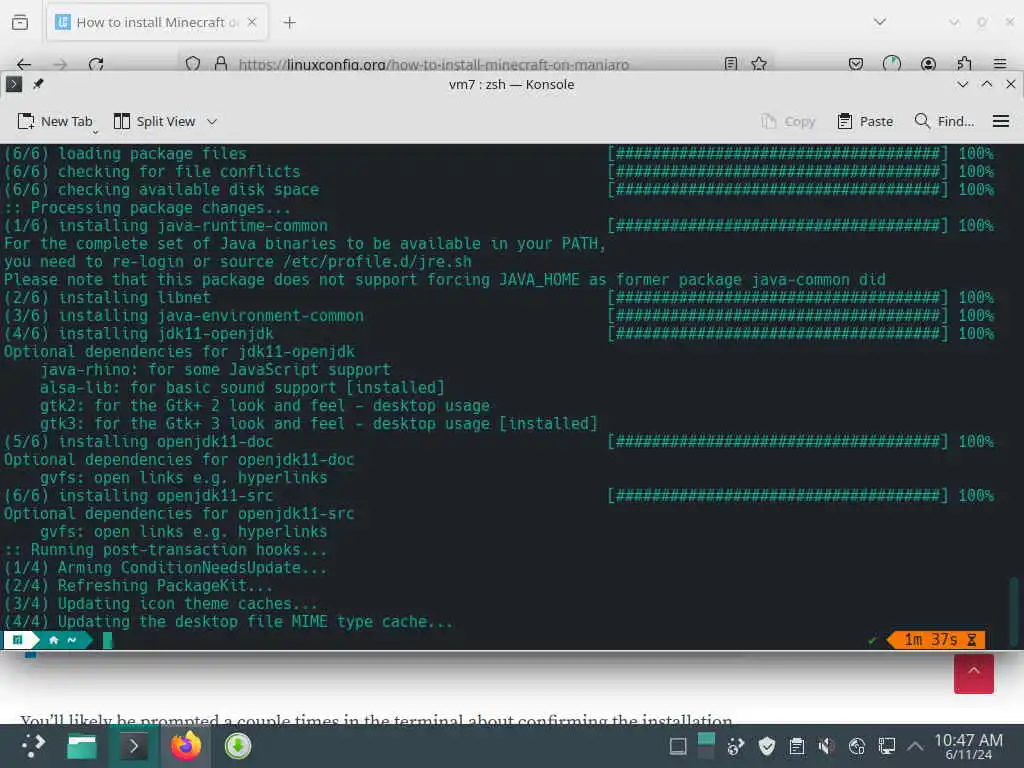This screenshot has height=768, width=1024.
Task: Expand the Split View dropdown arrow
Action: [x=212, y=121]
